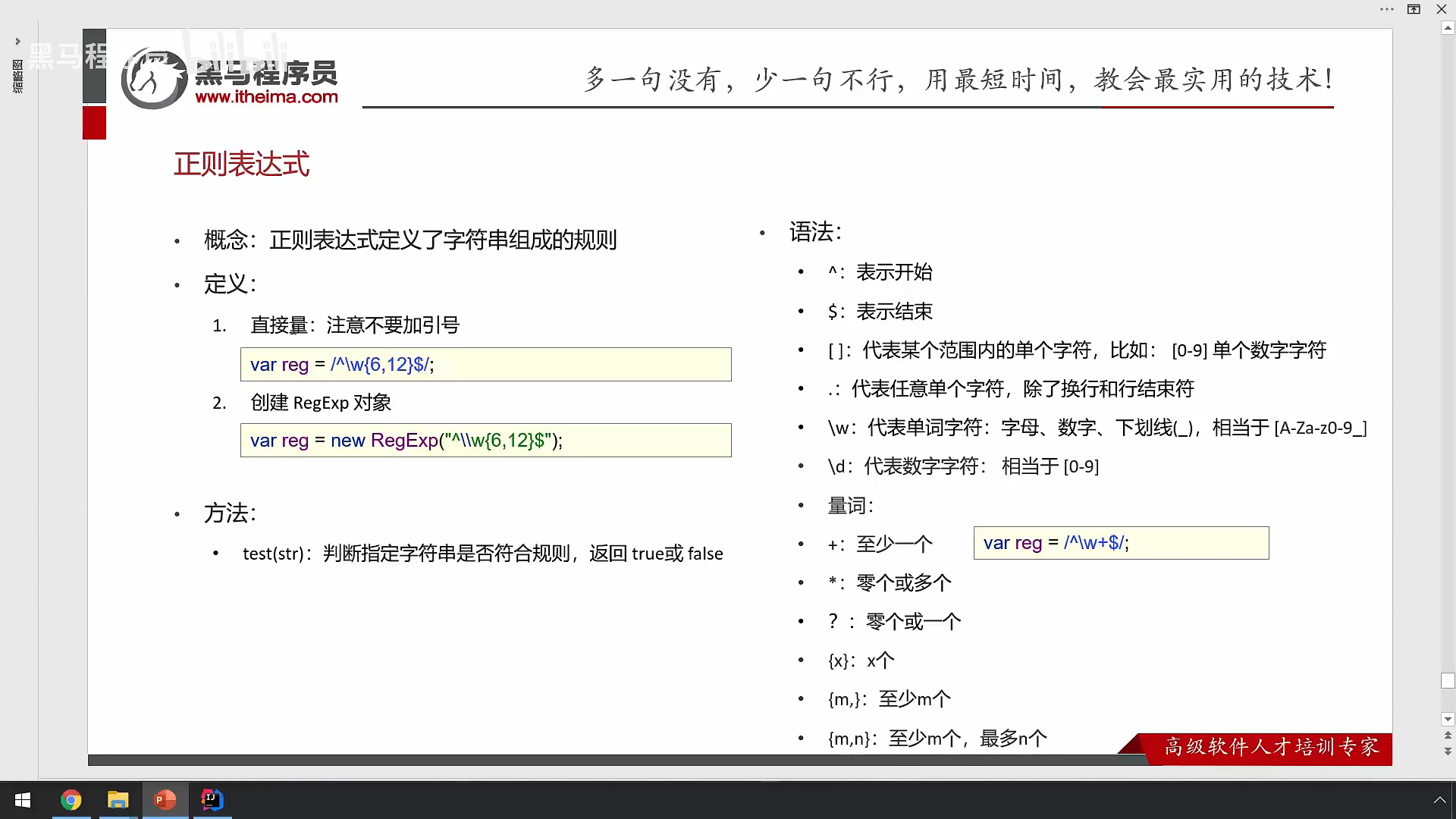Expand the collapsed slide thumbnails pane chevron

(x=17, y=42)
